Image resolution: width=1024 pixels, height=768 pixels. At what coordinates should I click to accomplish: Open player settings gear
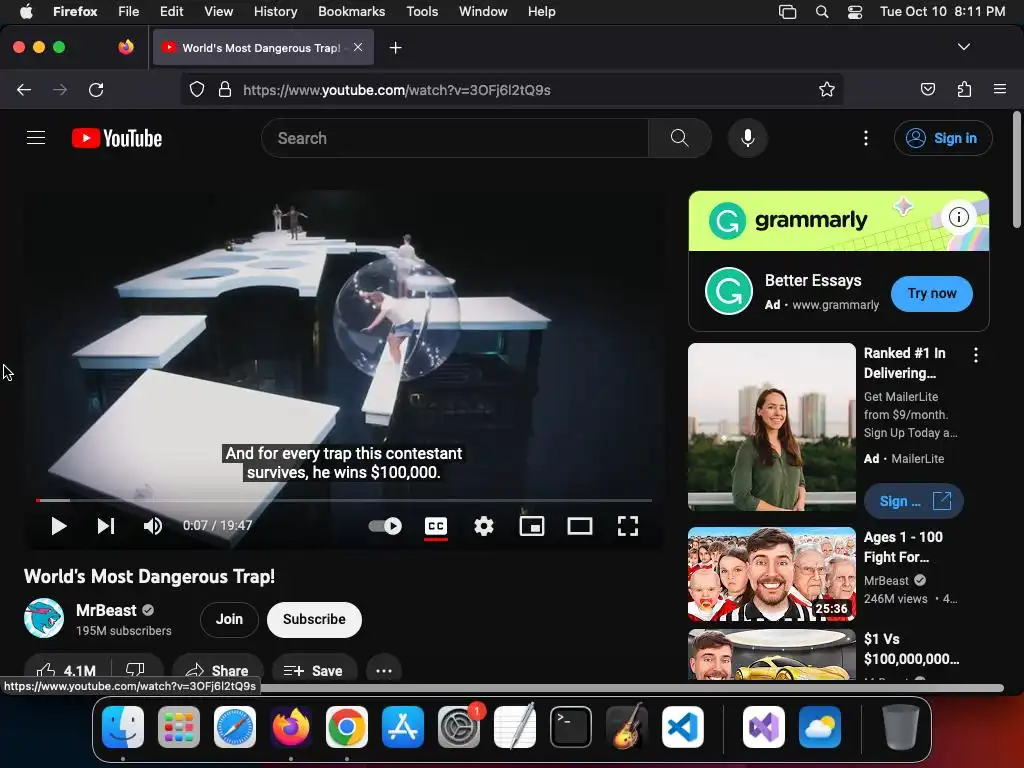pyautogui.click(x=484, y=526)
